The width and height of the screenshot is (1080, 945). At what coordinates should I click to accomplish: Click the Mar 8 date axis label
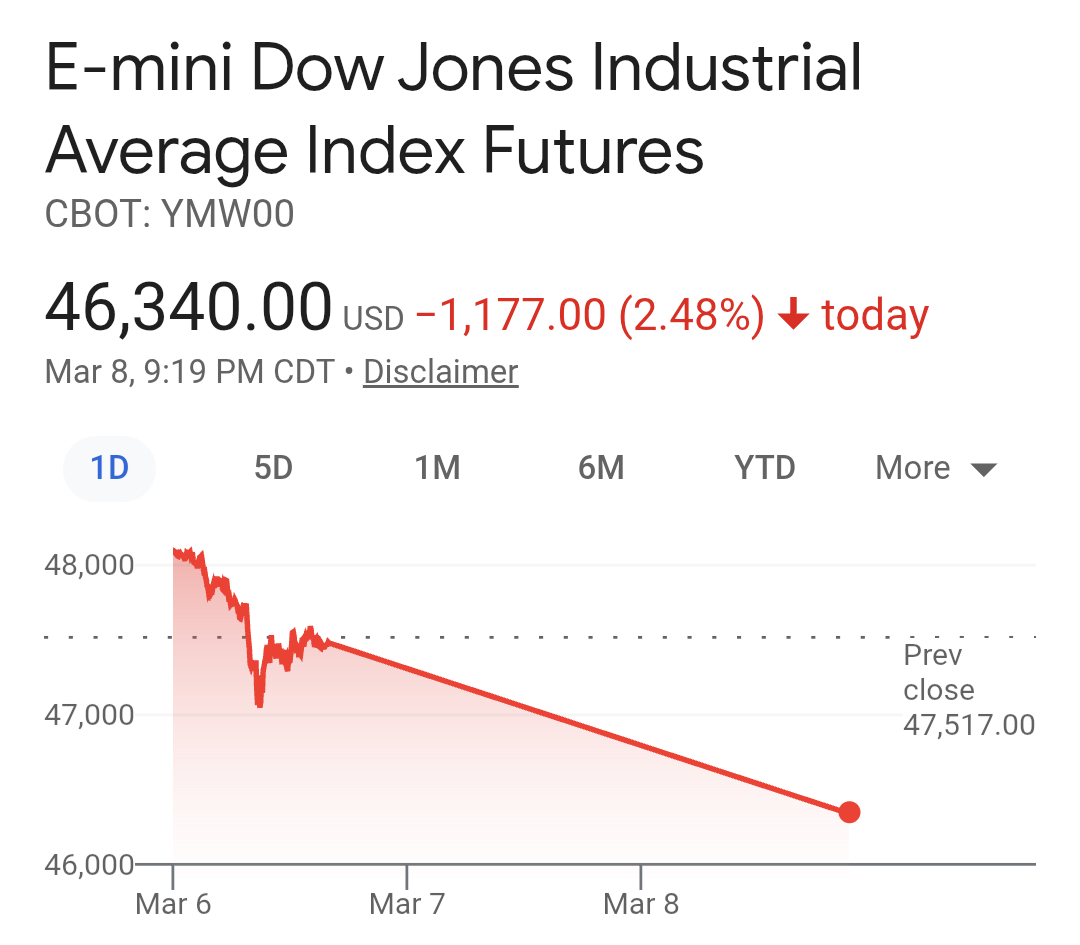[641, 905]
